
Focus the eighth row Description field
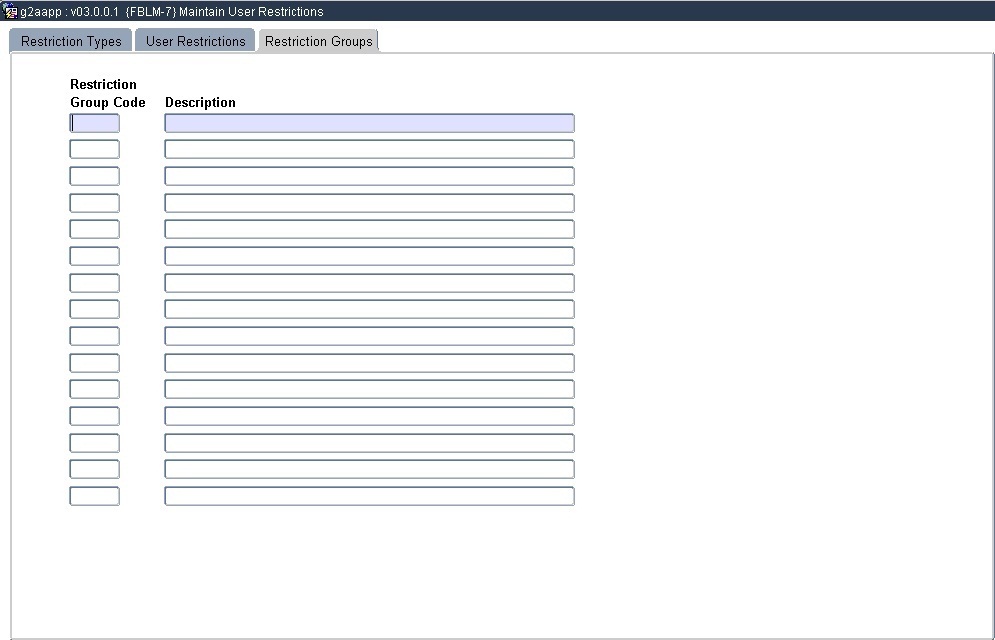[369, 309]
